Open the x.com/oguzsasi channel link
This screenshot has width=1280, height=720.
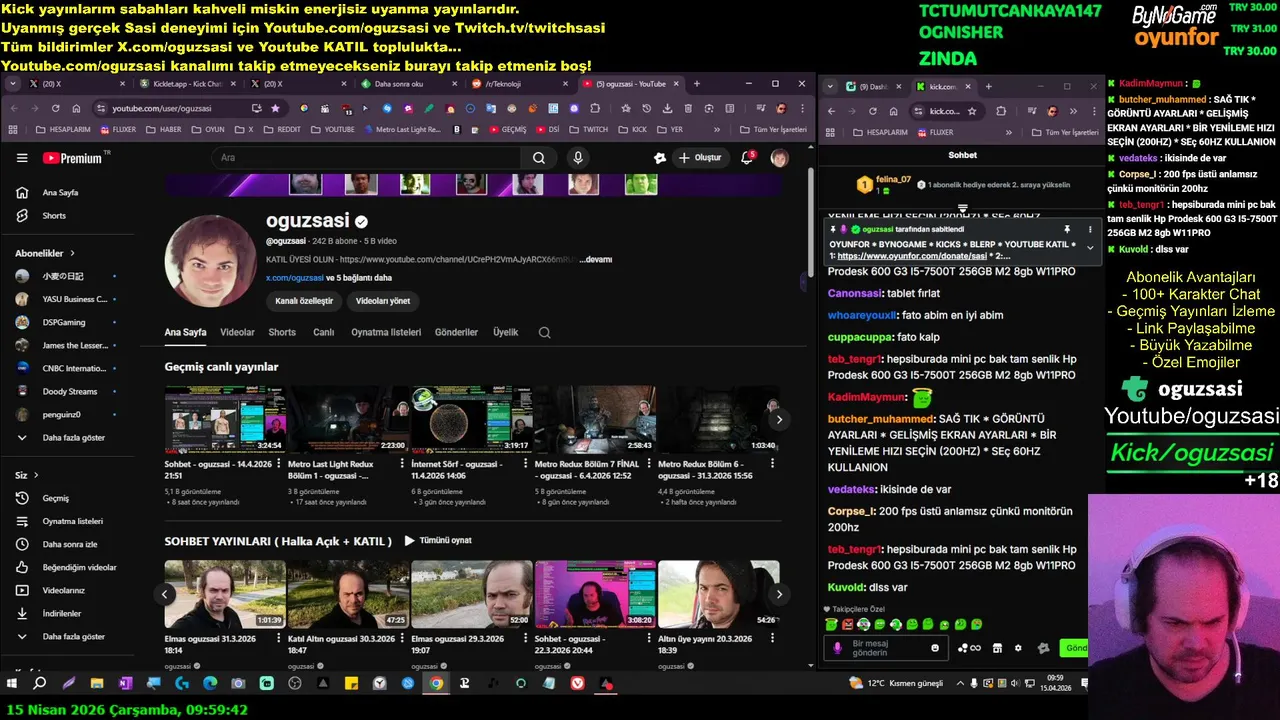click(294, 278)
